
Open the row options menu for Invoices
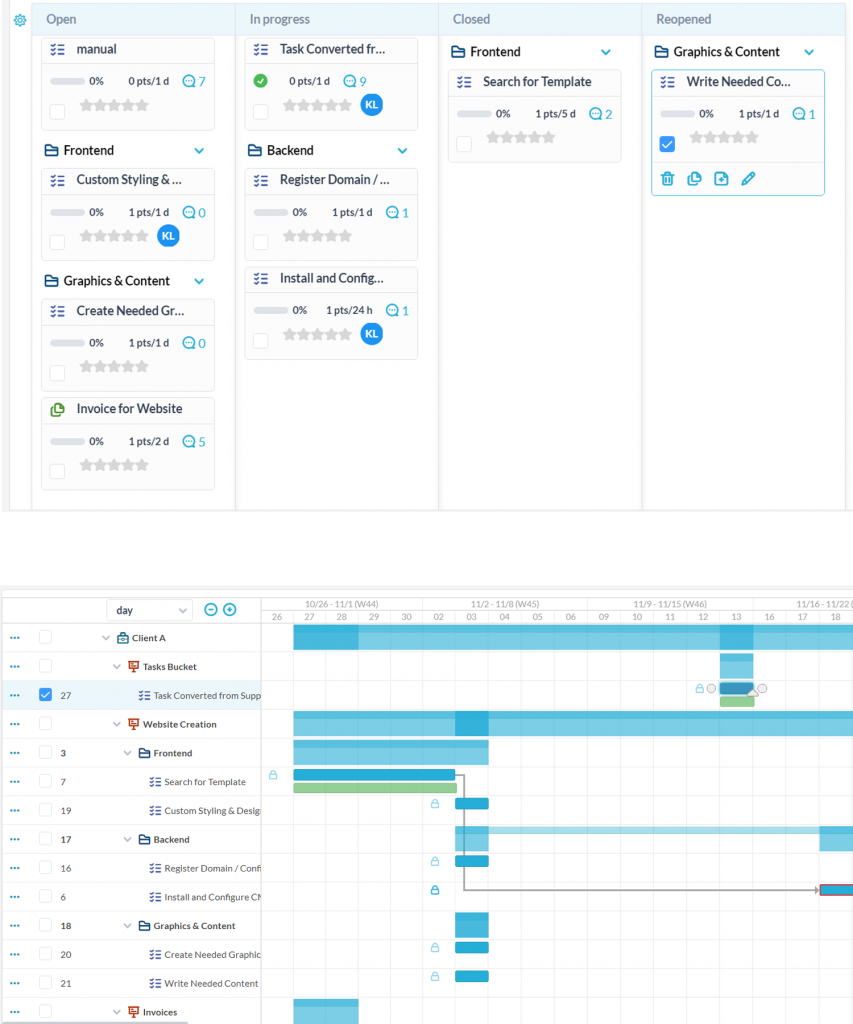tap(13, 1012)
